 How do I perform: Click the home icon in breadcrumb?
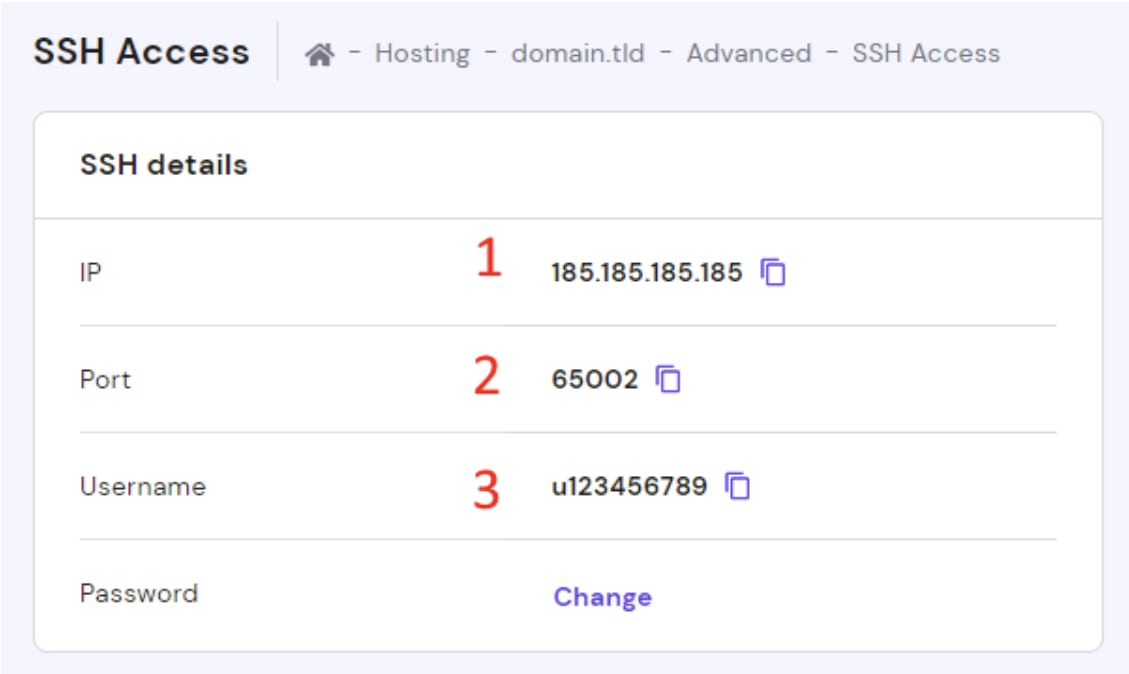pyautogui.click(x=320, y=54)
